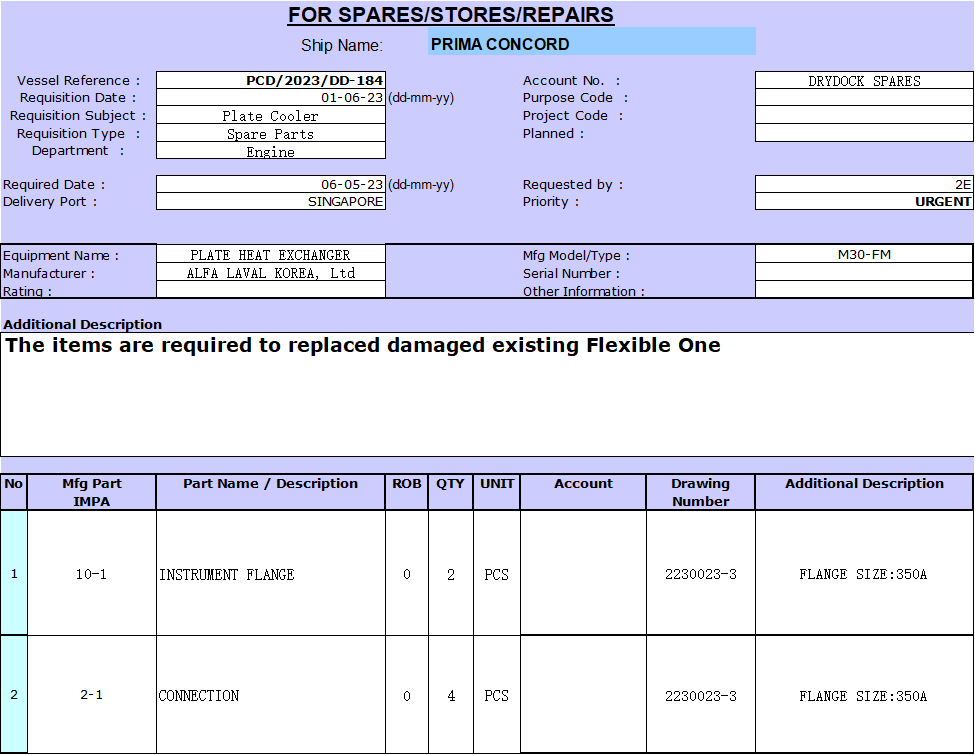The image size is (975, 755).
Task: Click the Required Date value 06-05-23
Action: 271,185
